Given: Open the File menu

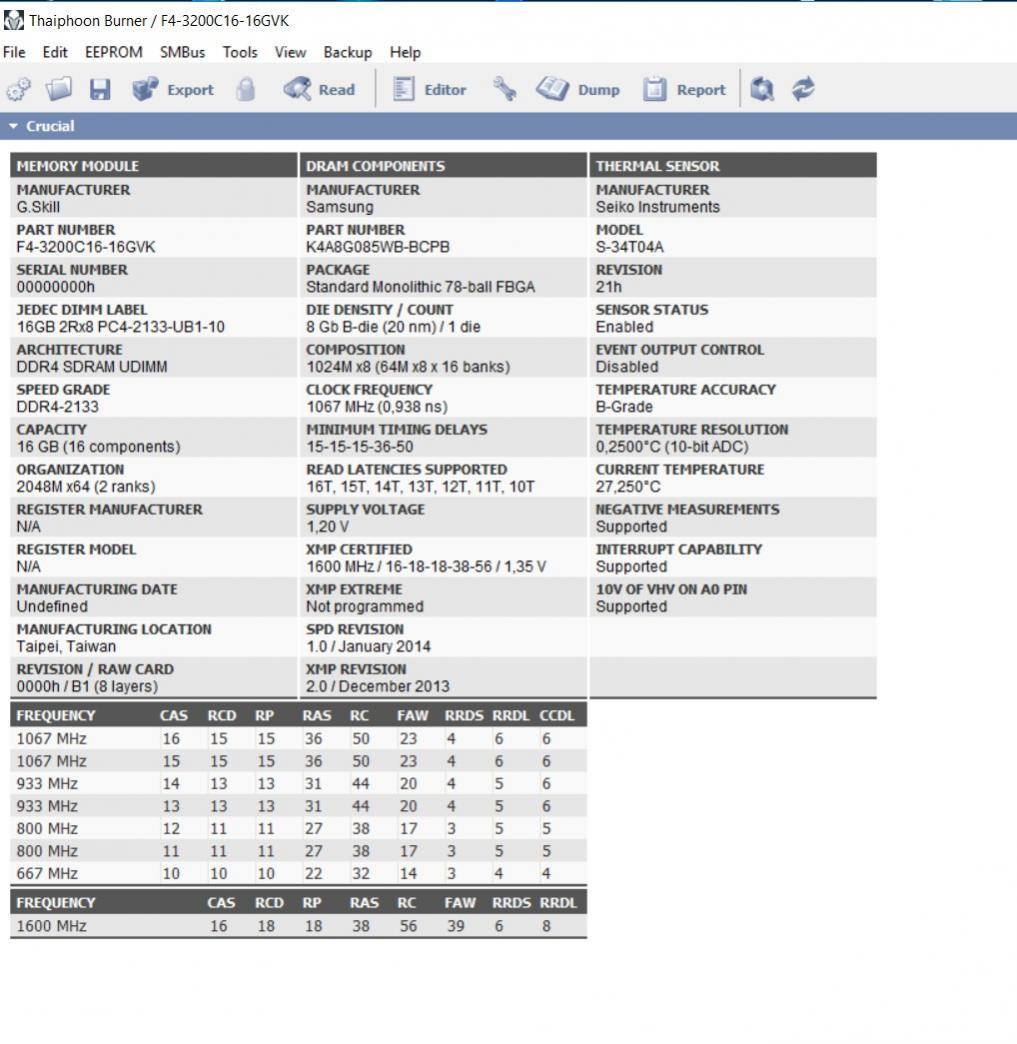Looking at the screenshot, I should 14,52.
